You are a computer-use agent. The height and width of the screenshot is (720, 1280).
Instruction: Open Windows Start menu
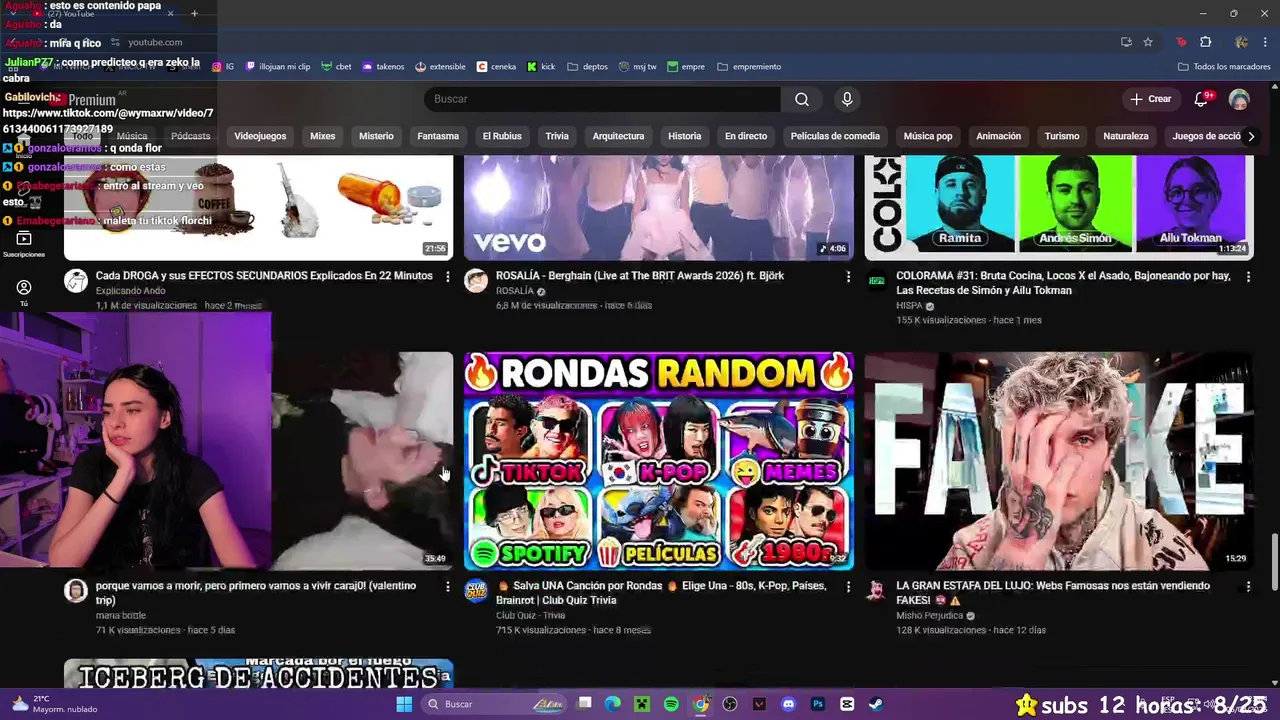pyautogui.click(x=404, y=704)
